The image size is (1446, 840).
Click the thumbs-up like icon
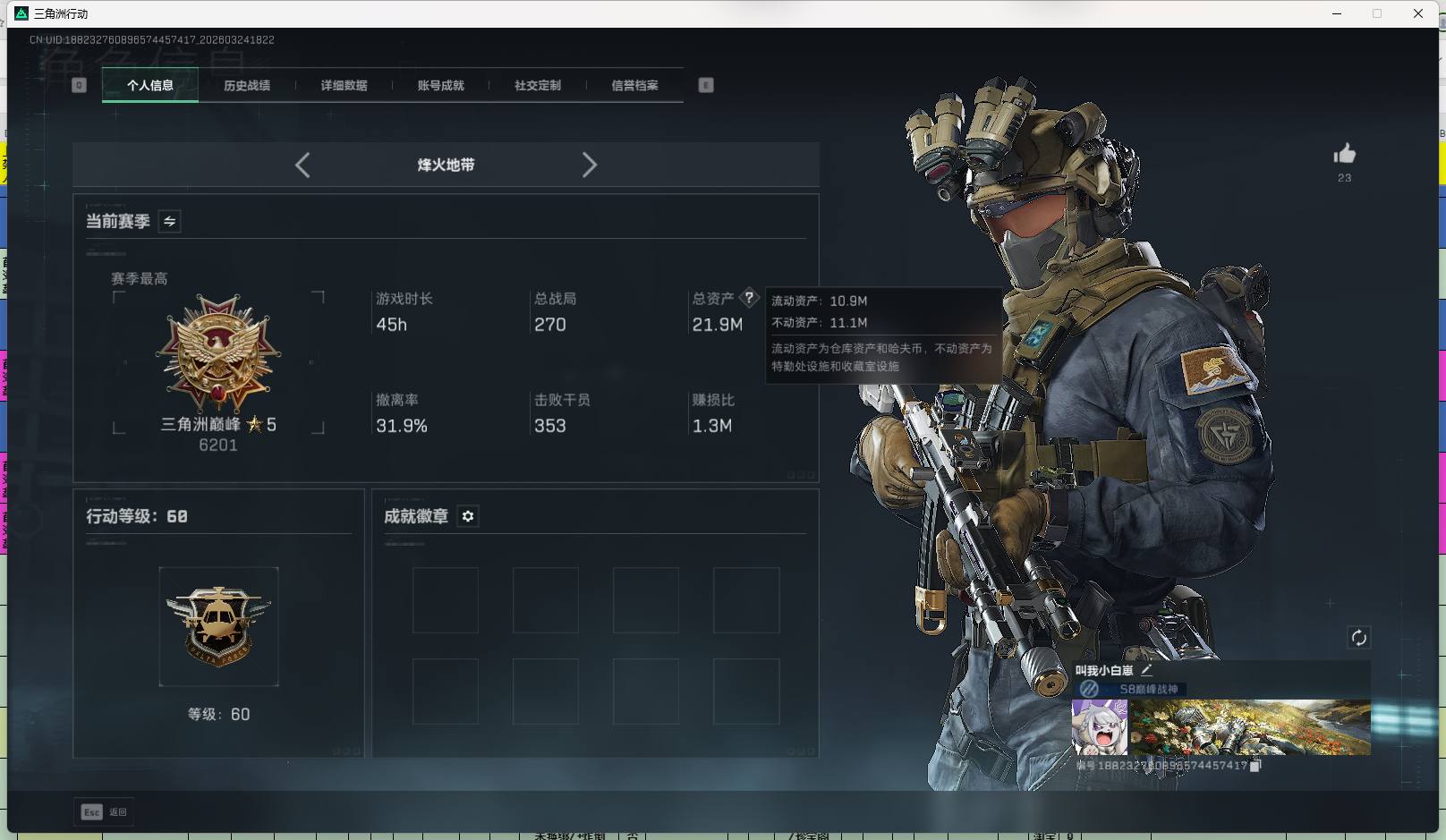[1344, 154]
